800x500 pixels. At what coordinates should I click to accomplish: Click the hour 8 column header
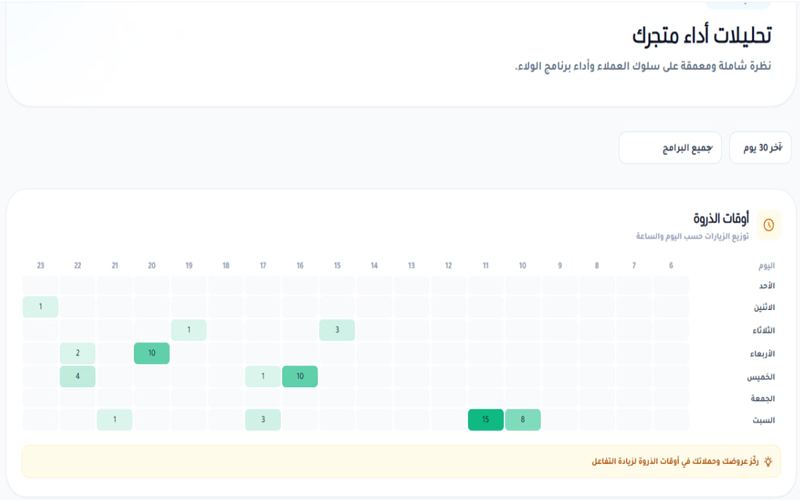(x=597, y=265)
